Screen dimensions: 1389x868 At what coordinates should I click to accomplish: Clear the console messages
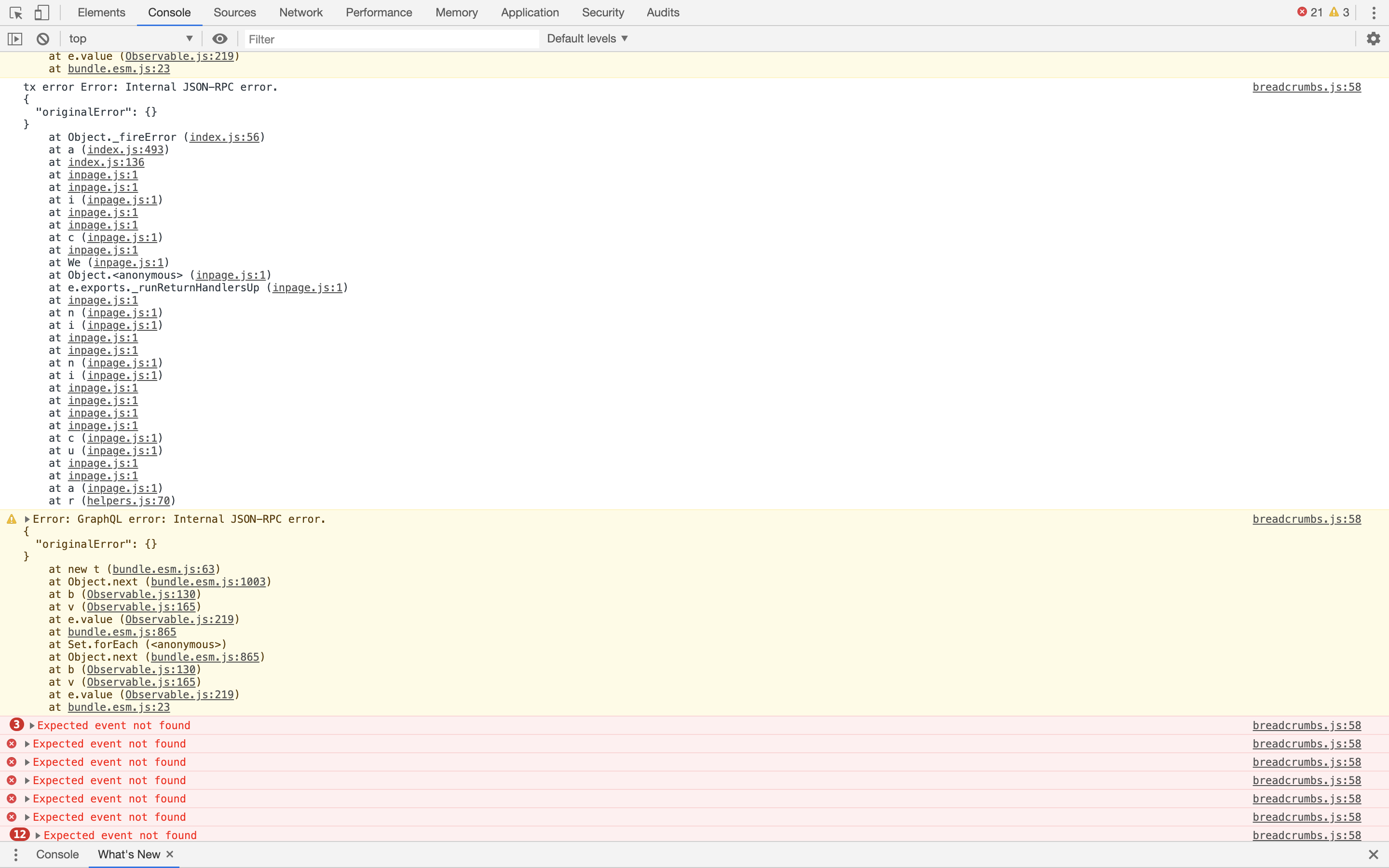click(43, 39)
